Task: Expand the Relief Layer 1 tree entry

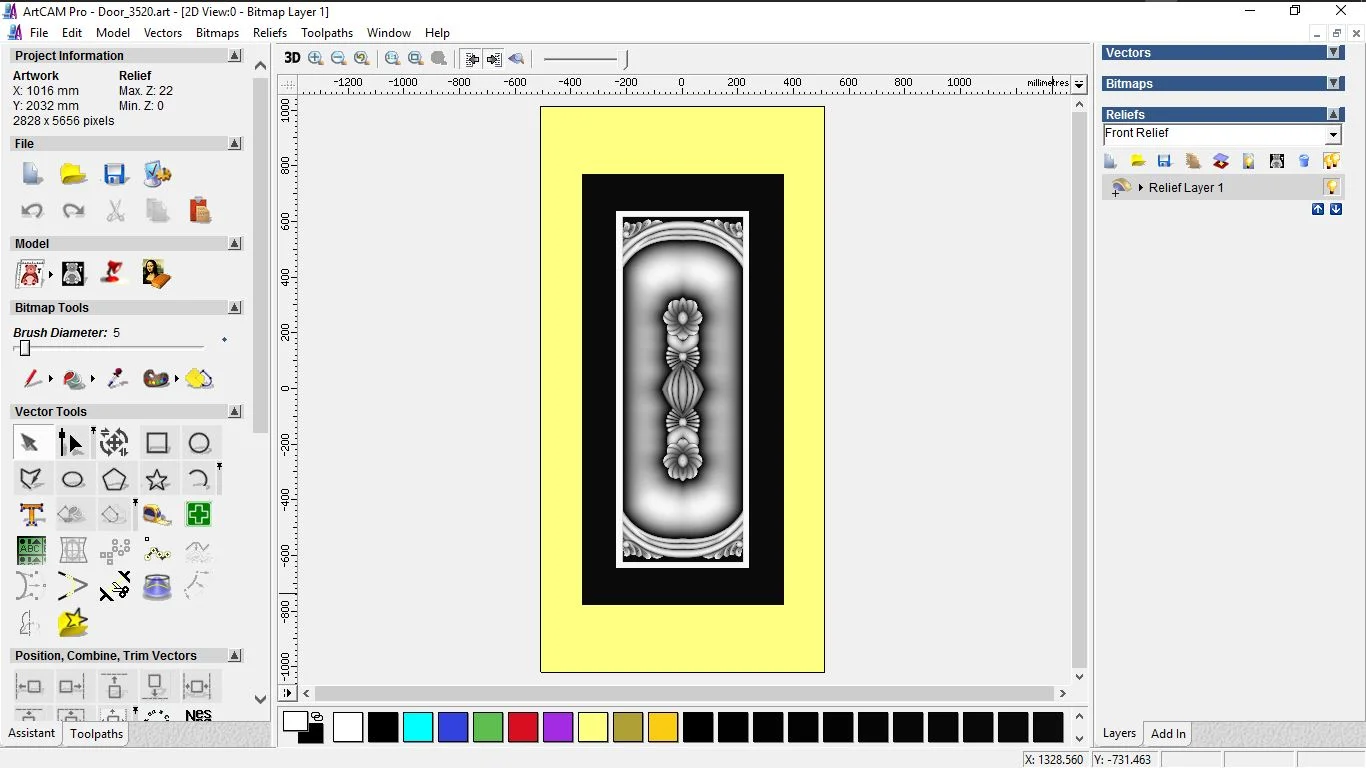Action: pos(1141,187)
